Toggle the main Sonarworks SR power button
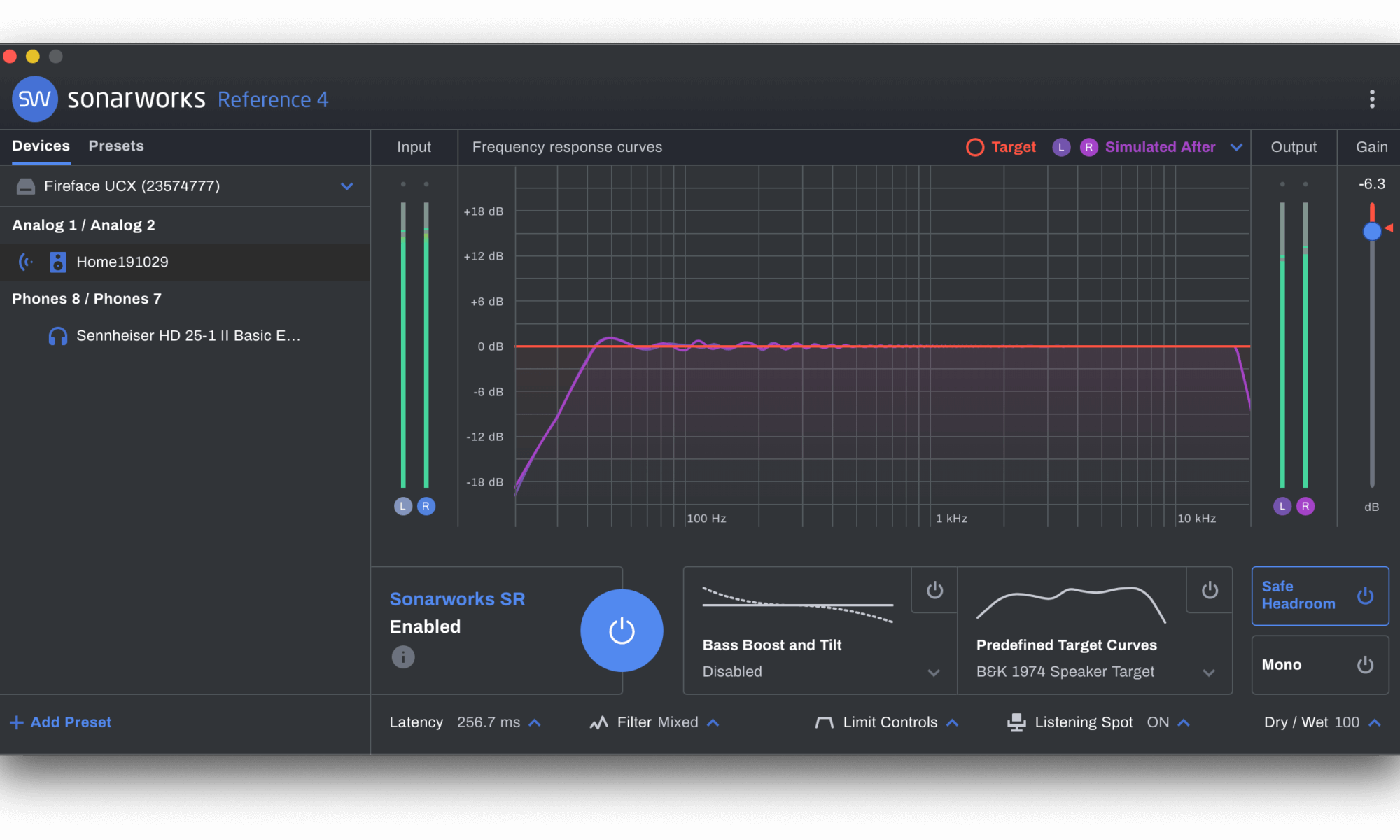This screenshot has width=1400, height=840. (621, 629)
